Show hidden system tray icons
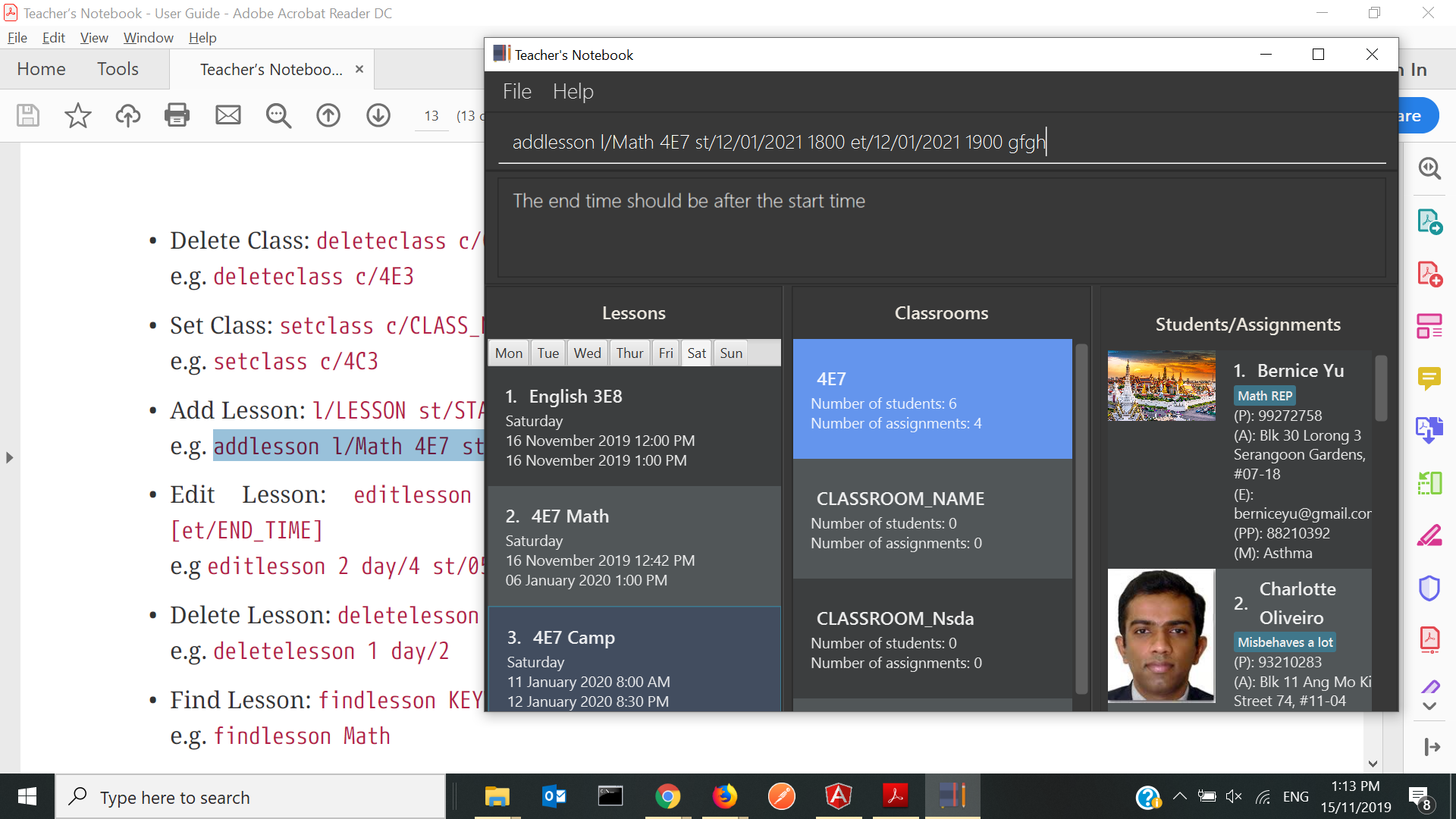1456x819 pixels. click(x=1180, y=796)
